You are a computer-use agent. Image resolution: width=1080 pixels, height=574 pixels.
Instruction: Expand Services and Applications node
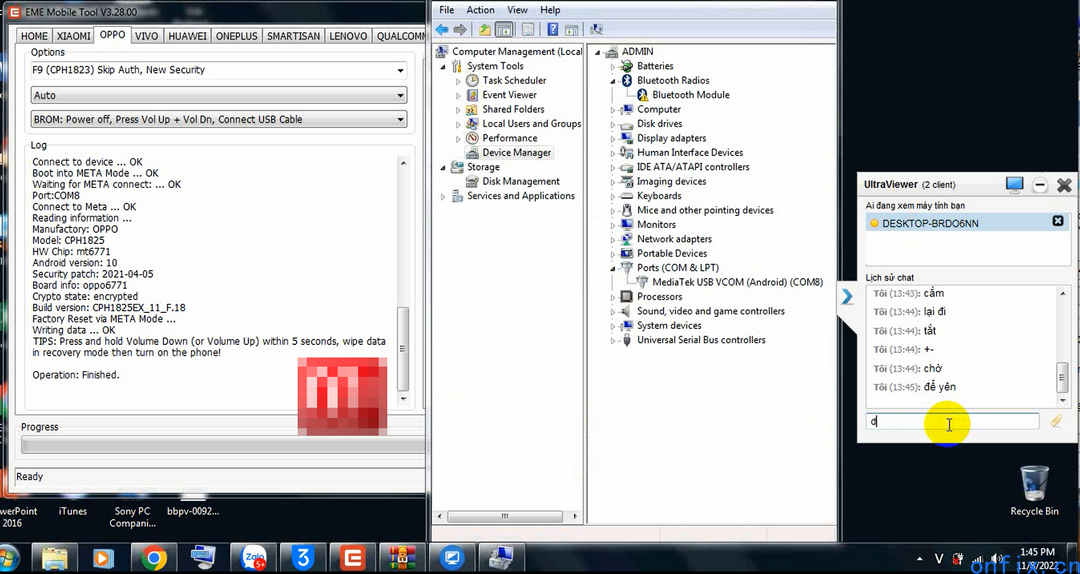click(443, 196)
